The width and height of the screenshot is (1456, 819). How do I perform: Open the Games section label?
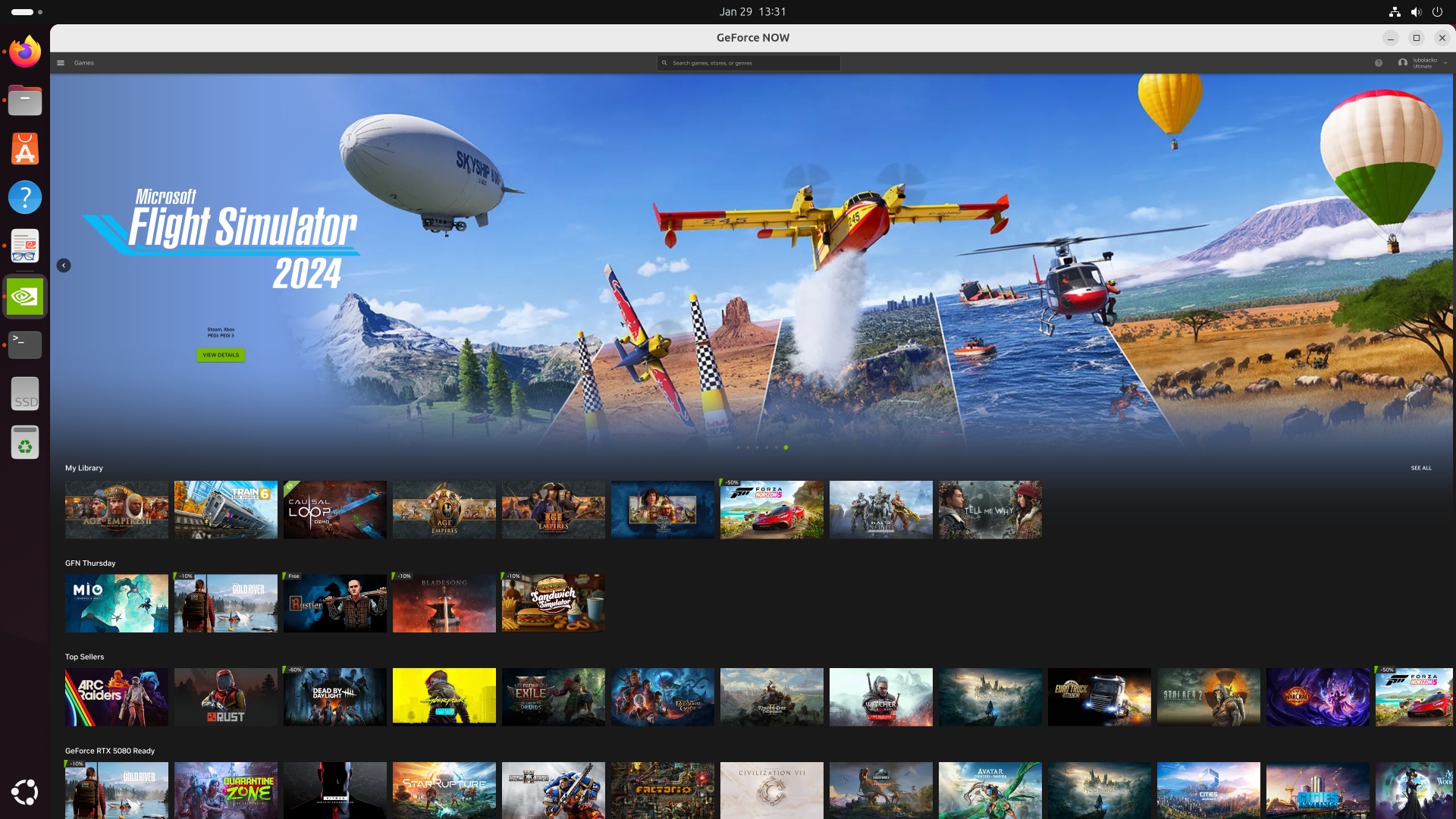pos(84,63)
